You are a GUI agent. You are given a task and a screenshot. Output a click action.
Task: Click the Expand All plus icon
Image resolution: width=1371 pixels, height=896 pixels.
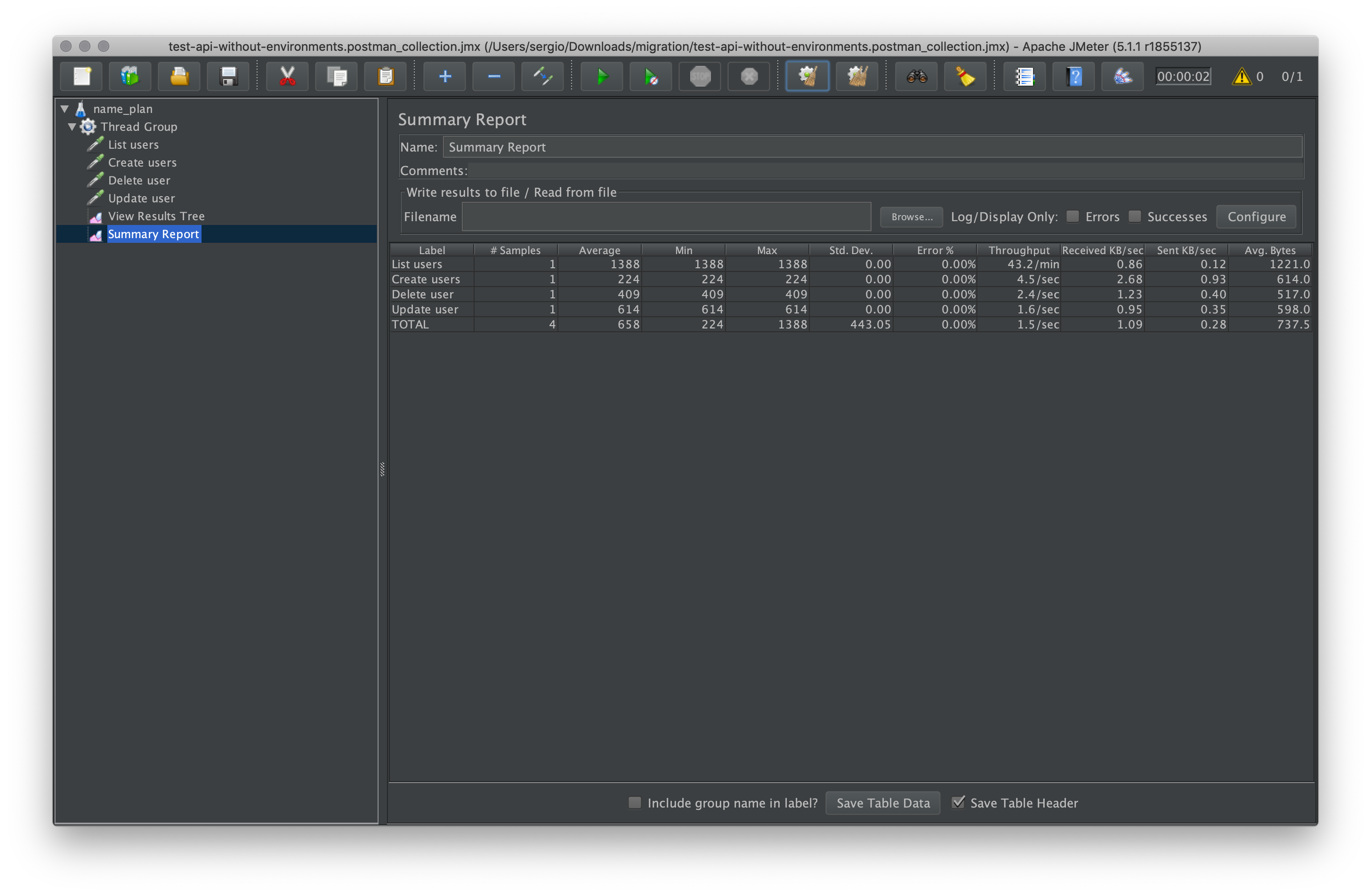click(444, 77)
